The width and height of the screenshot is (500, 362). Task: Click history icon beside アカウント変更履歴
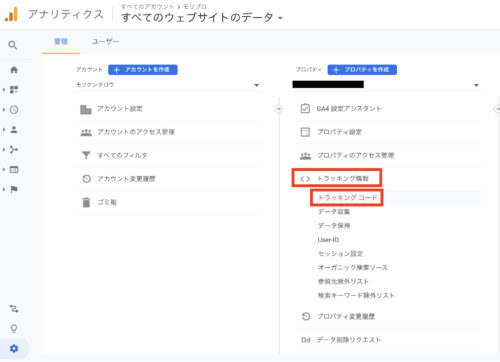click(86, 179)
